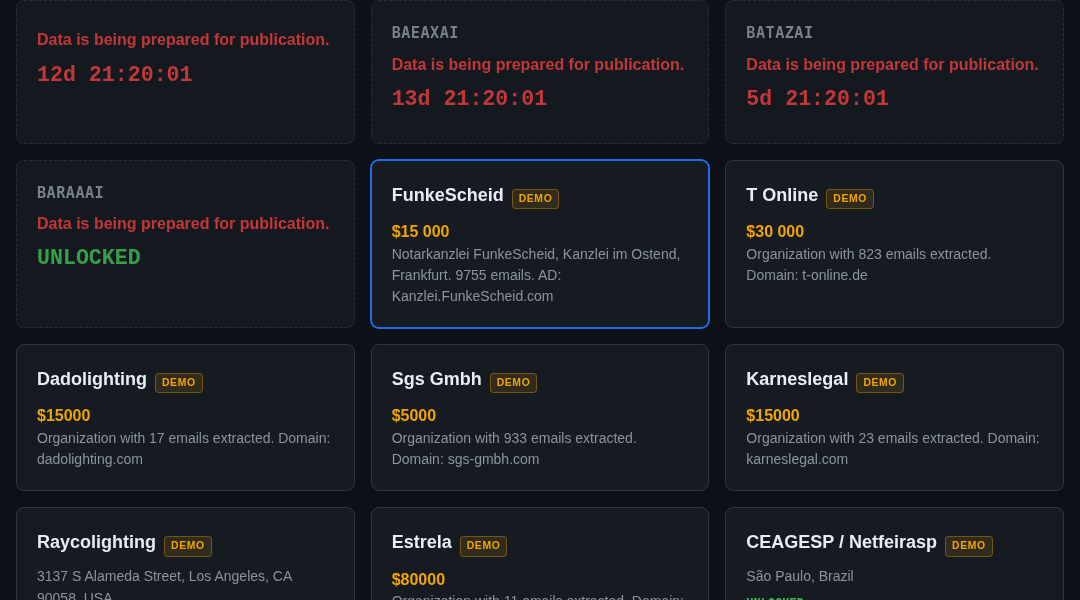This screenshot has height=600, width=1080.
Task: Click the São Paulo, Brazil location text
Action: [800, 576]
